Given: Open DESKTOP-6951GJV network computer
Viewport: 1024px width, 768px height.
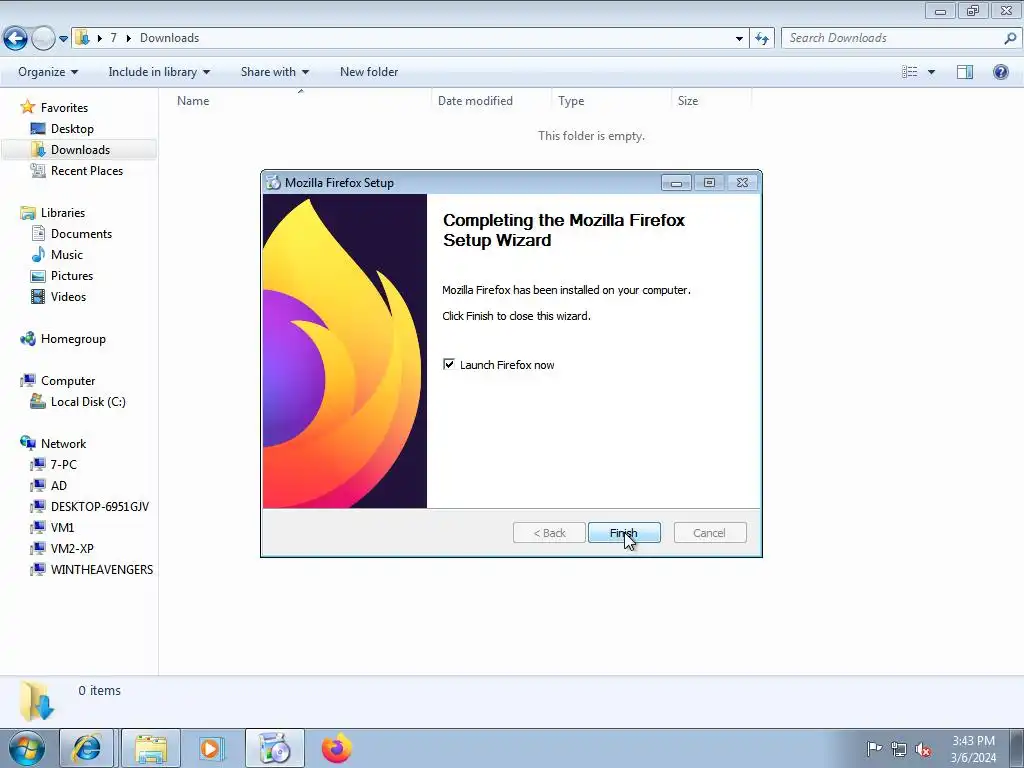Looking at the screenshot, I should 99,506.
